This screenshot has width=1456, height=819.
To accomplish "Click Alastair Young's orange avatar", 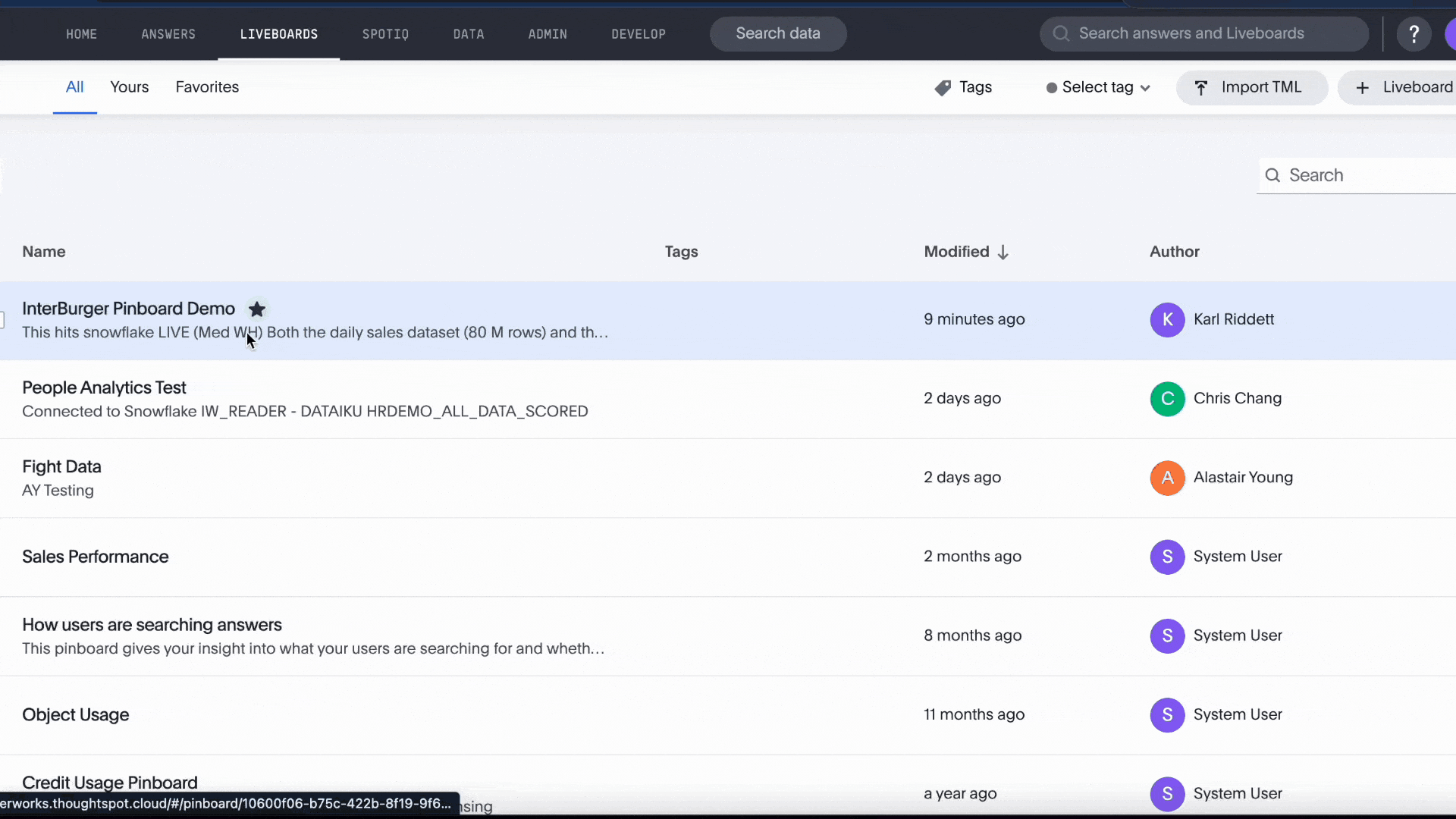I will coord(1167,478).
